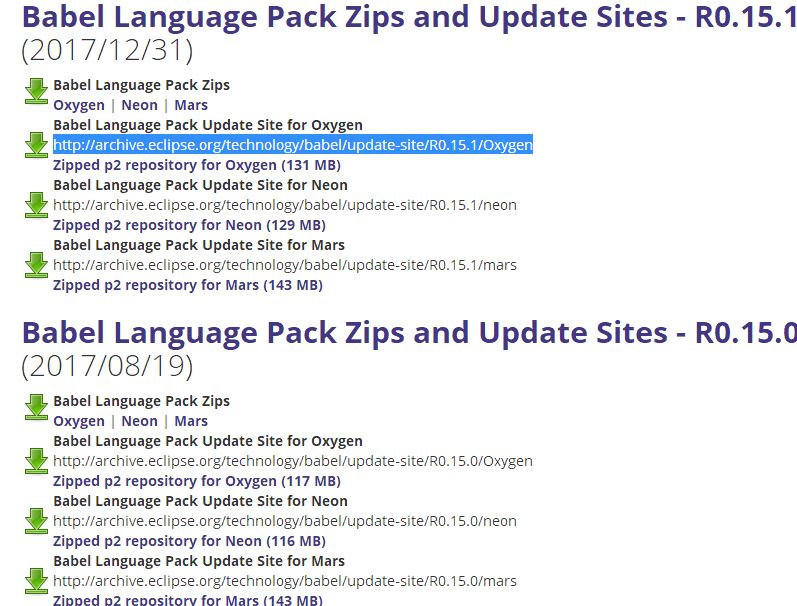Click the R0.15.0/mars update site URL
Screen dimensions: 797x606
point(285,582)
